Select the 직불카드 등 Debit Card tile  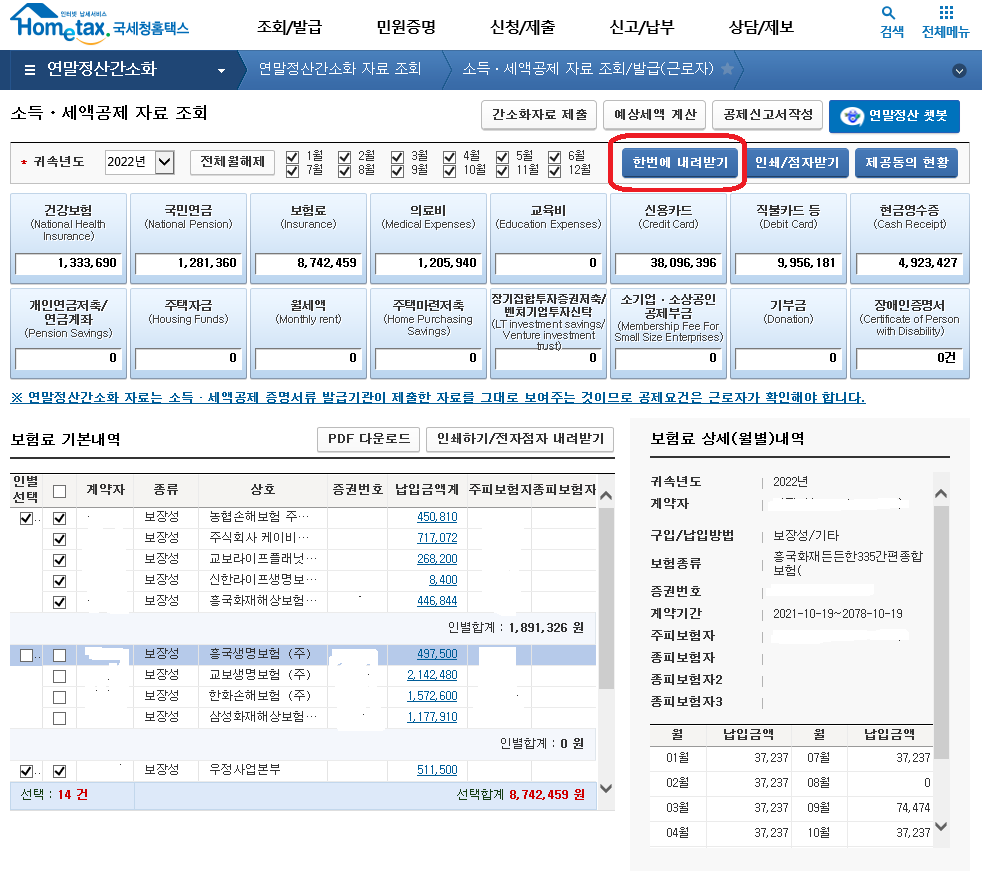(x=788, y=239)
